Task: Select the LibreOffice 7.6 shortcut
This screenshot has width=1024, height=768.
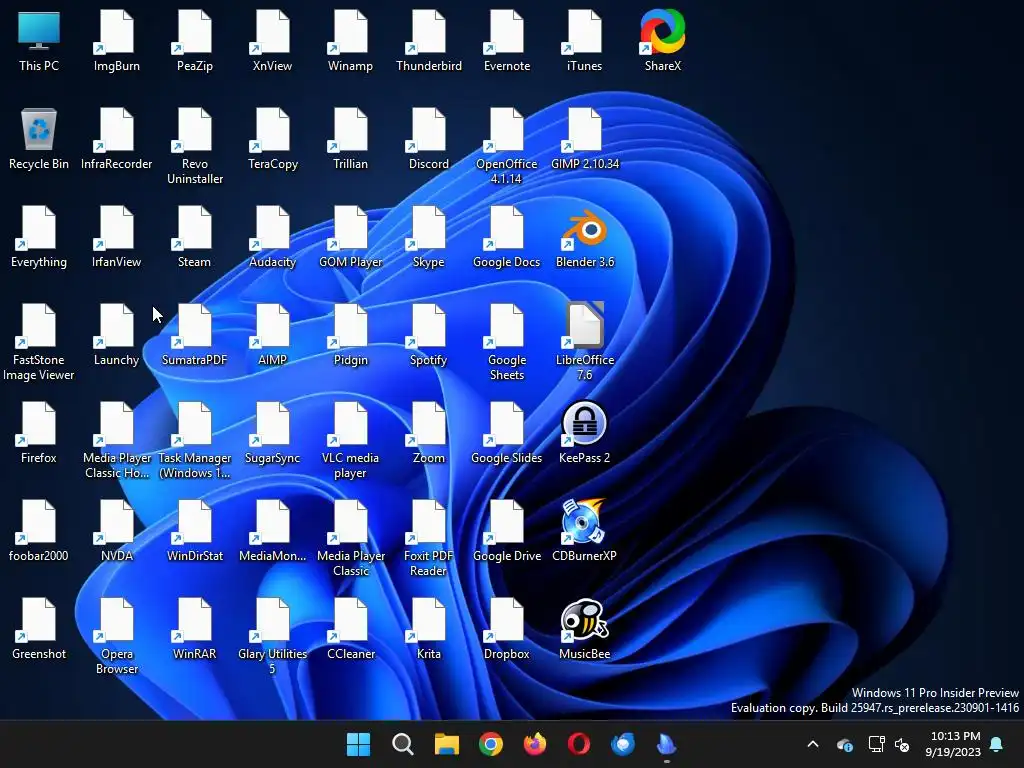Action: [584, 342]
